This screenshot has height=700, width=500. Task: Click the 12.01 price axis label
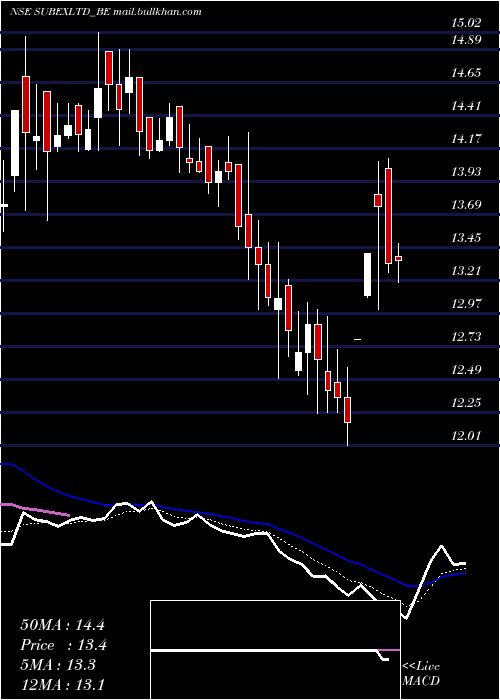[x=466, y=435]
